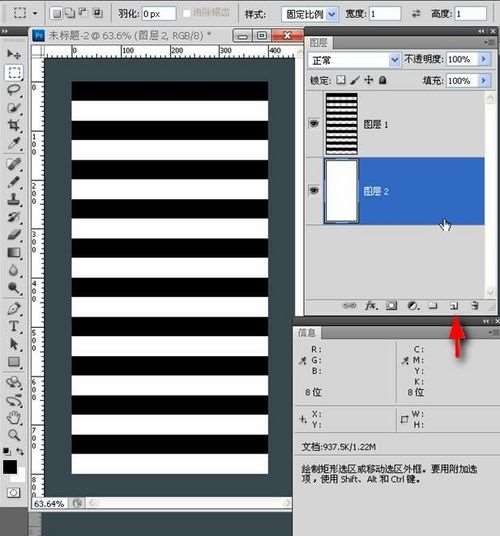Select the Eyedropper tool in toolbox
Viewport: 500px width, 536px height.
click(x=14, y=143)
